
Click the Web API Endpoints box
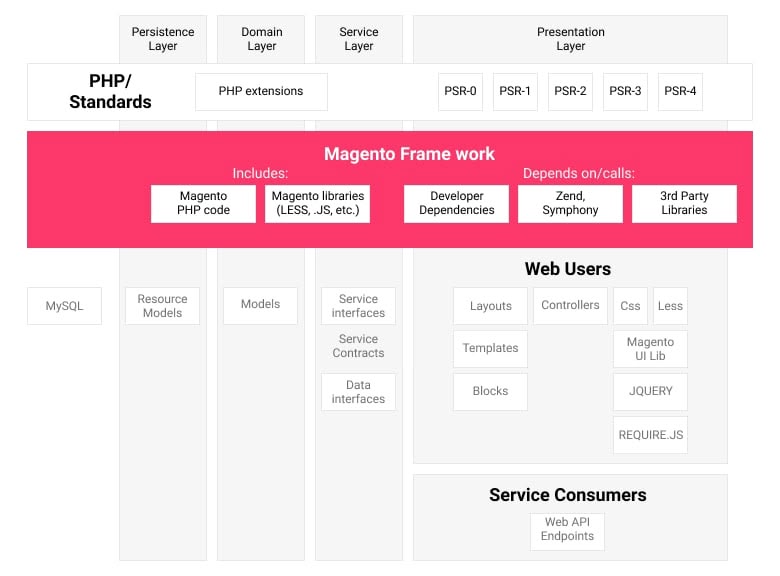click(x=568, y=529)
